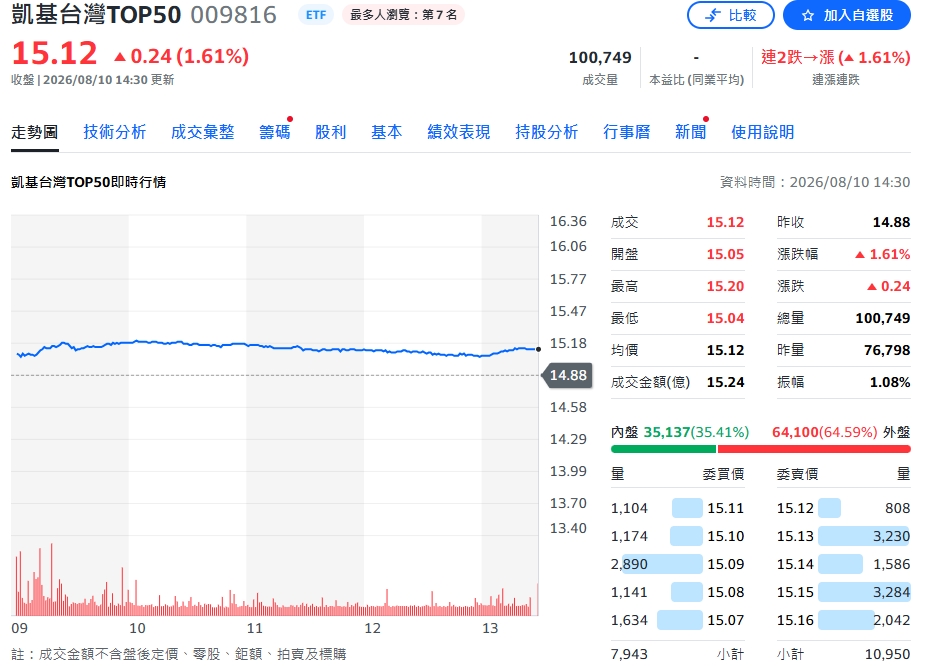Click ask price 15.15
929x666 pixels.
point(795,592)
